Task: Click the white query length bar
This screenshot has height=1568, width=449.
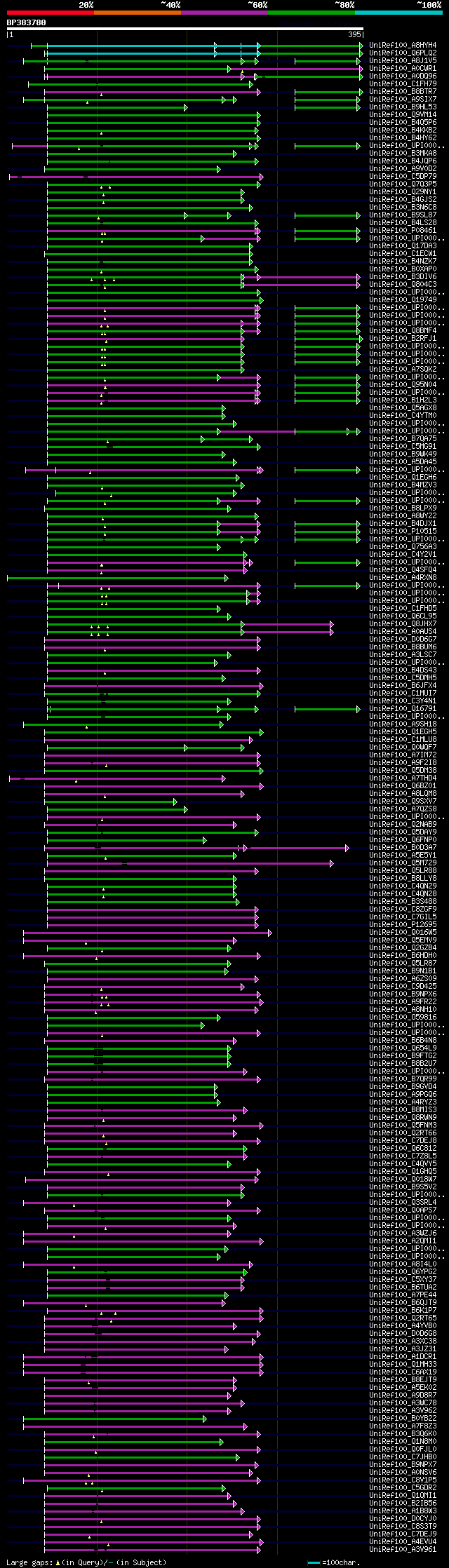Action: click(x=185, y=29)
